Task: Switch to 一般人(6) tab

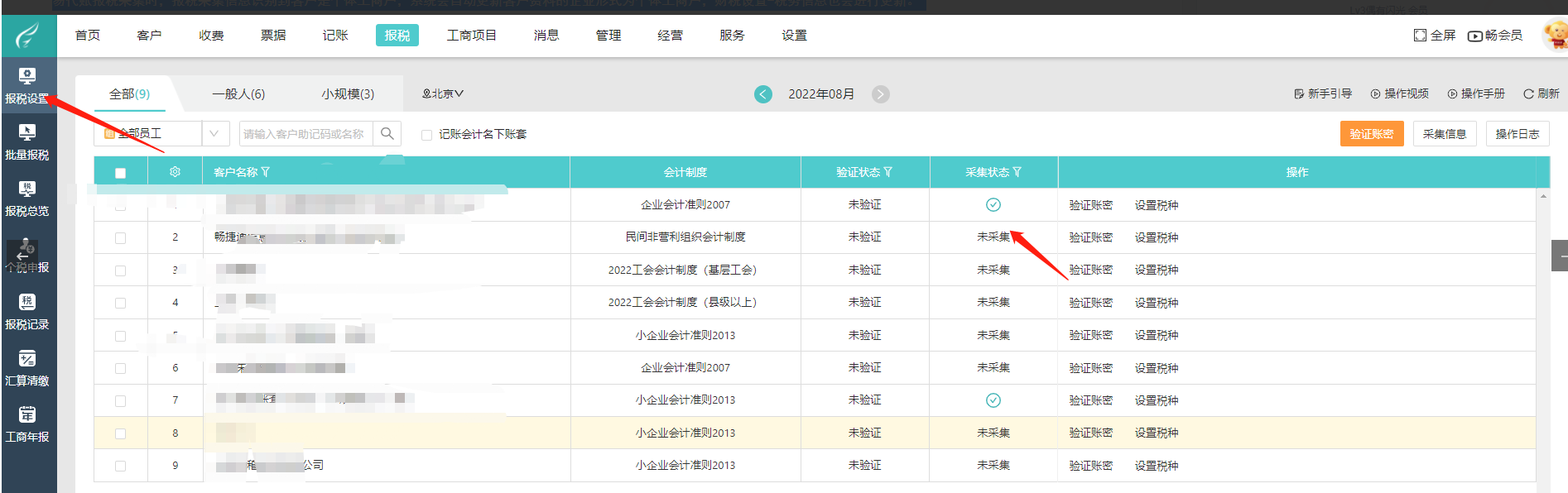Action: coord(238,94)
